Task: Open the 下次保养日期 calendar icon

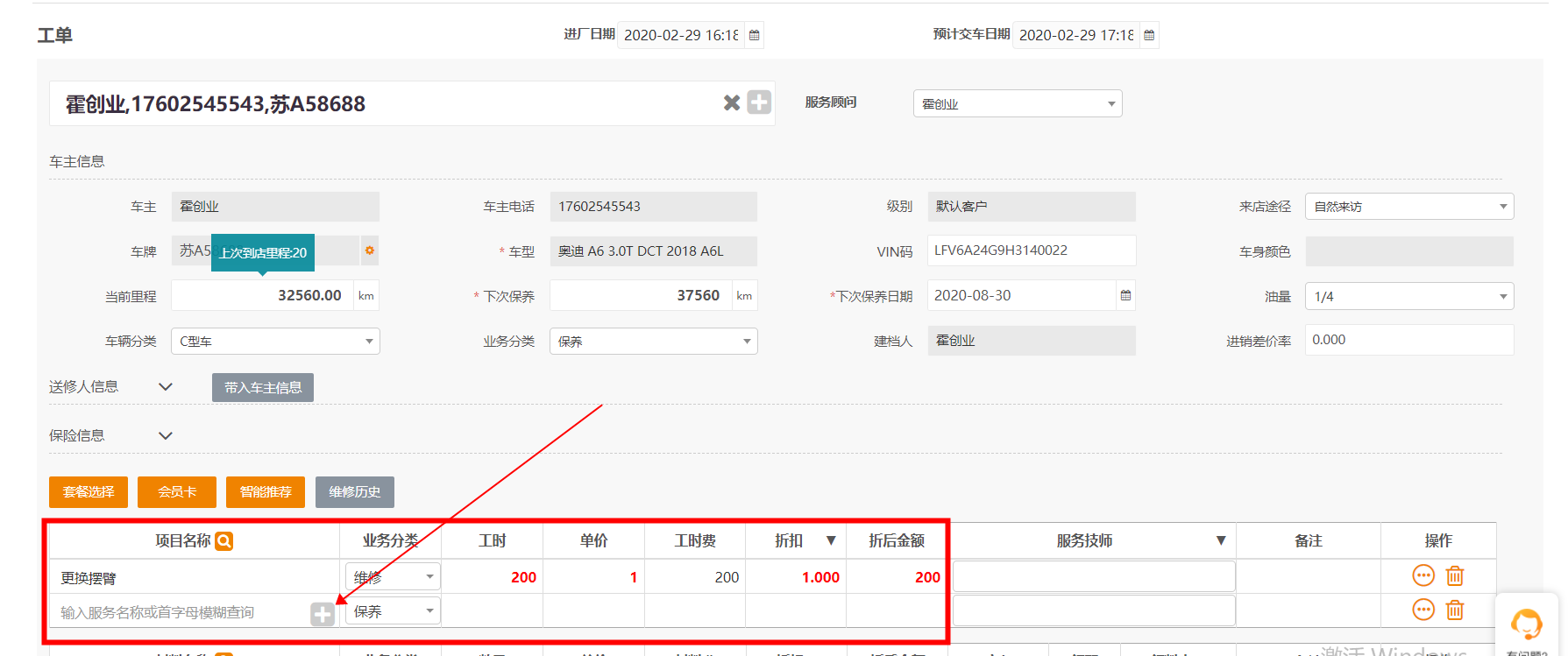Action: [1125, 295]
